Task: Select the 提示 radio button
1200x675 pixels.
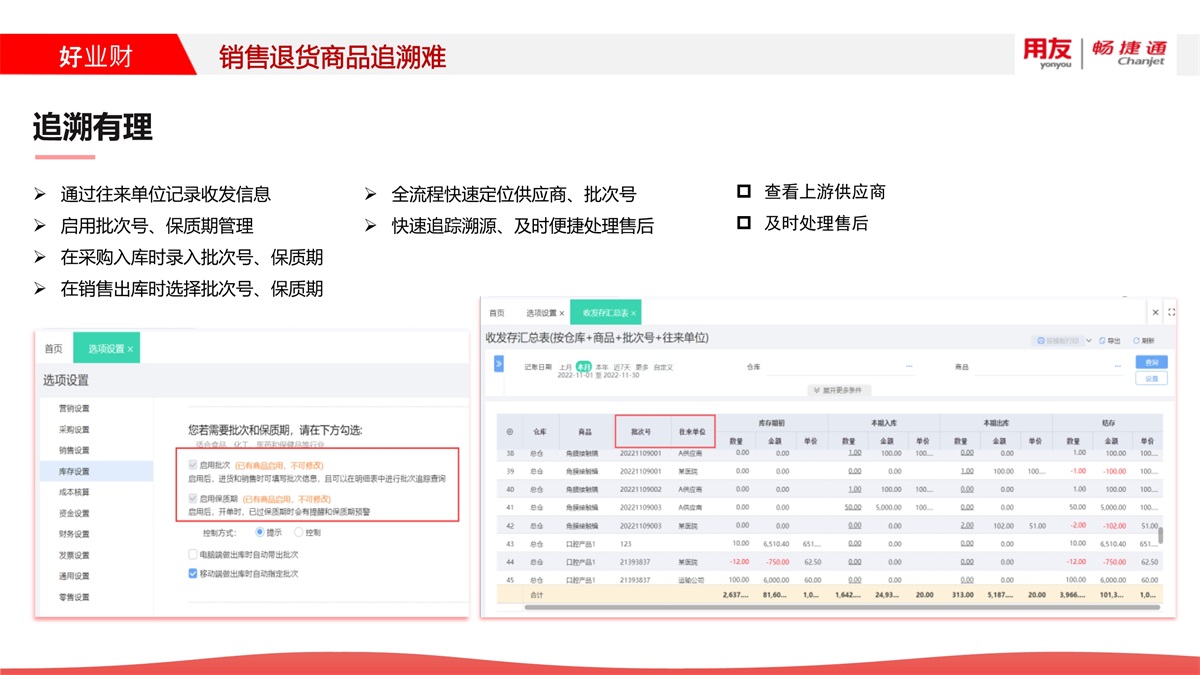Action: coord(260,533)
